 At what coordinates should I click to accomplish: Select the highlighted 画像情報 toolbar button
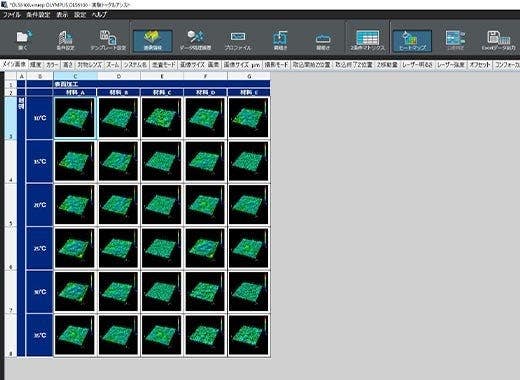click(x=153, y=41)
